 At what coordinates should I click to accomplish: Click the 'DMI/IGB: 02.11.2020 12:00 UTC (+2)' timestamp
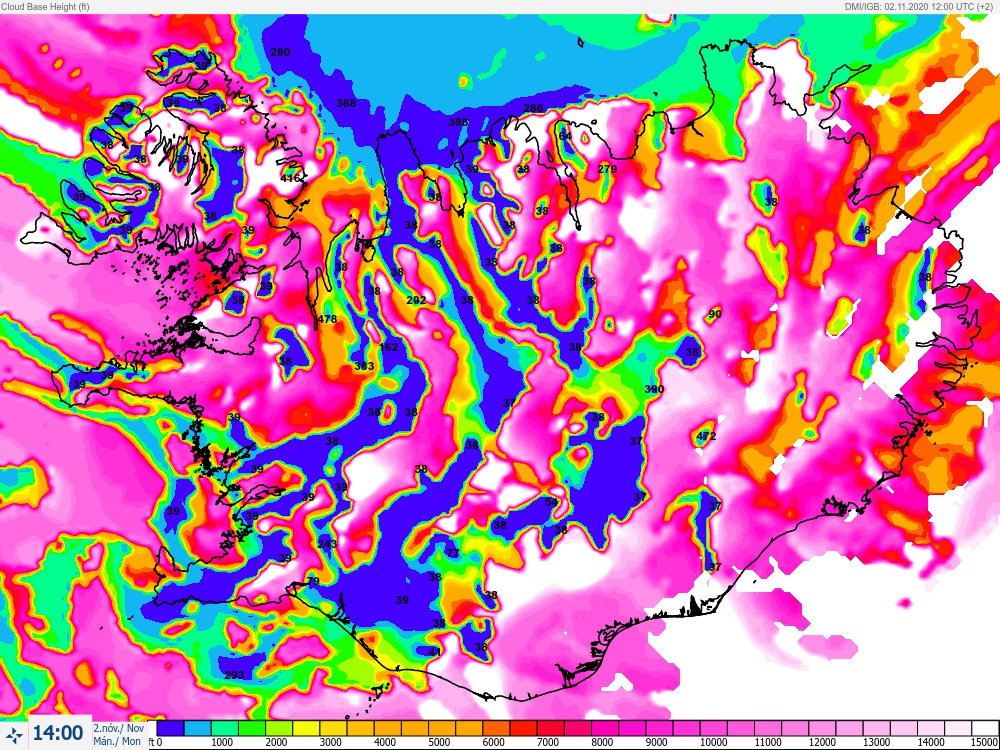(921, 6)
